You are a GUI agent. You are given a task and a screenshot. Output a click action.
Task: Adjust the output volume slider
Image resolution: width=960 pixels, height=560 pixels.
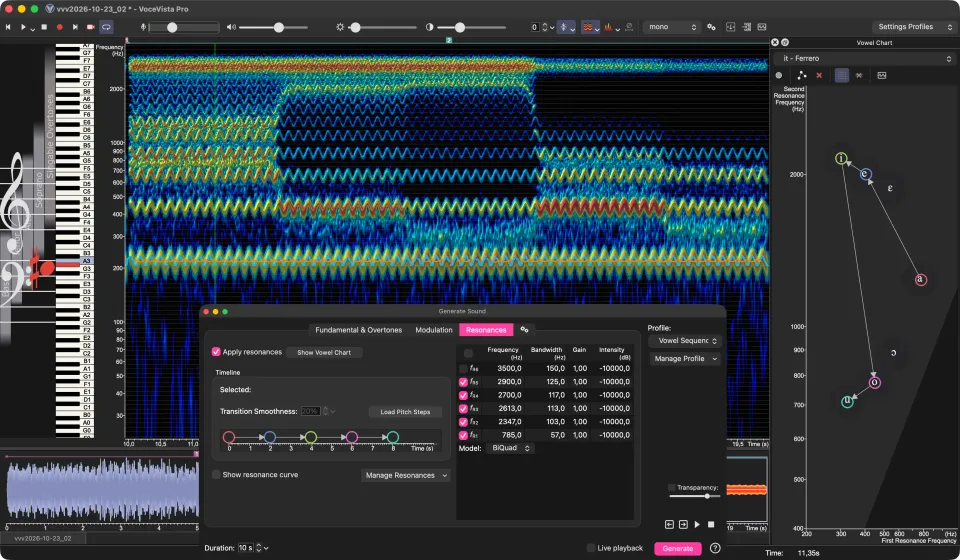(x=273, y=27)
